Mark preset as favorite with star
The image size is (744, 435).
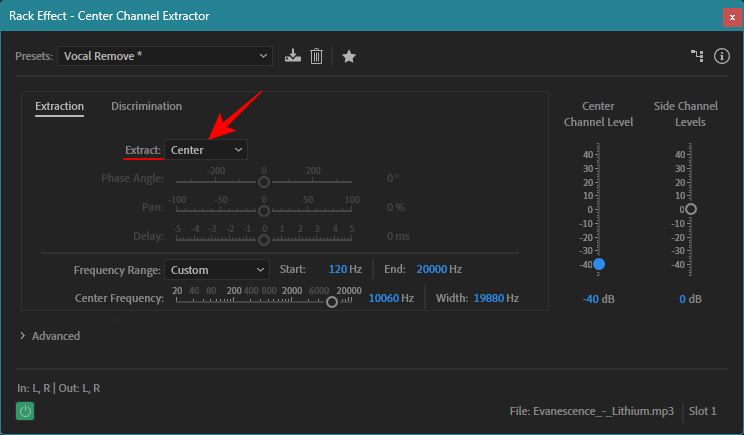[349, 57]
